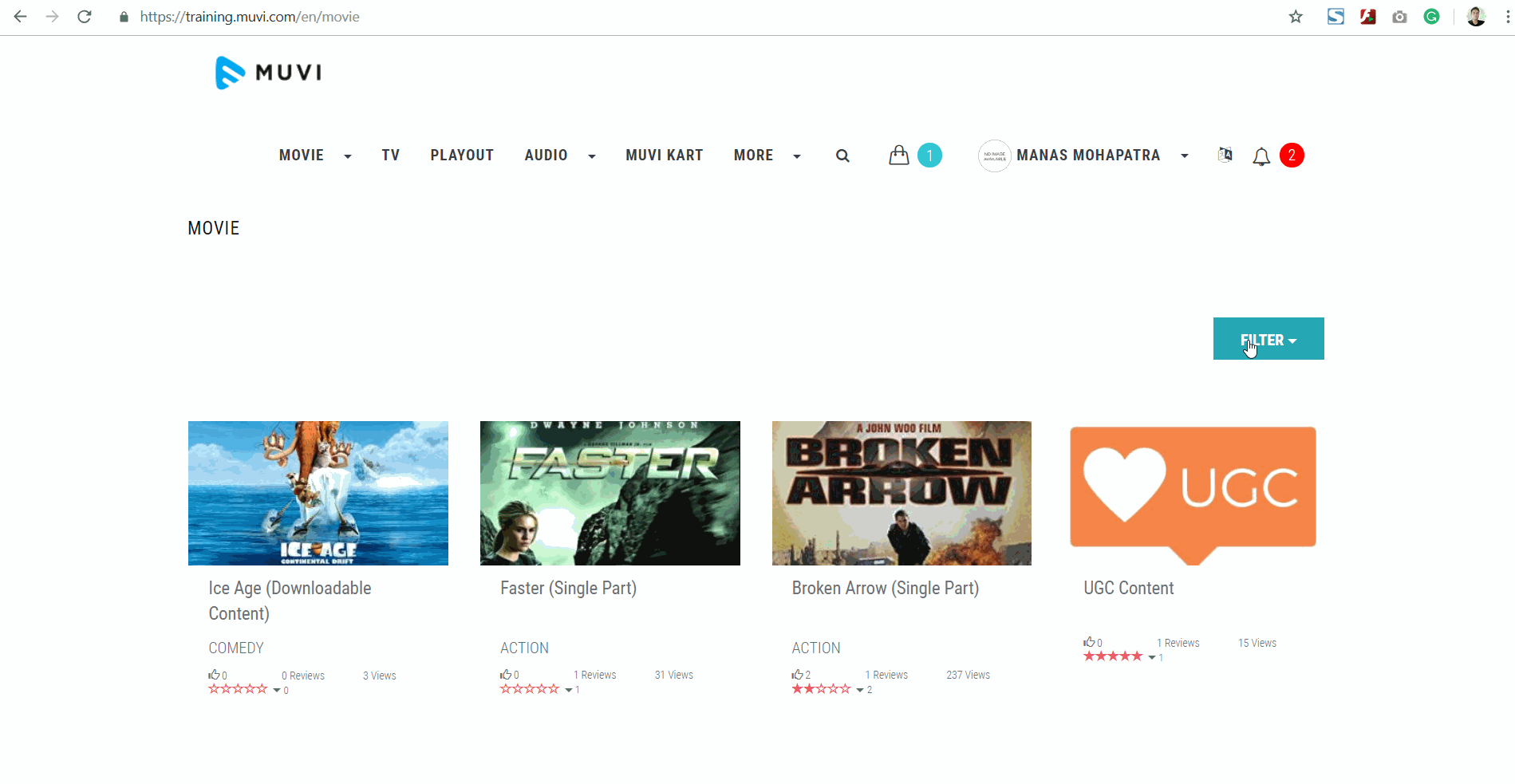Open the PLAYOUT menu item

click(x=462, y=156)
